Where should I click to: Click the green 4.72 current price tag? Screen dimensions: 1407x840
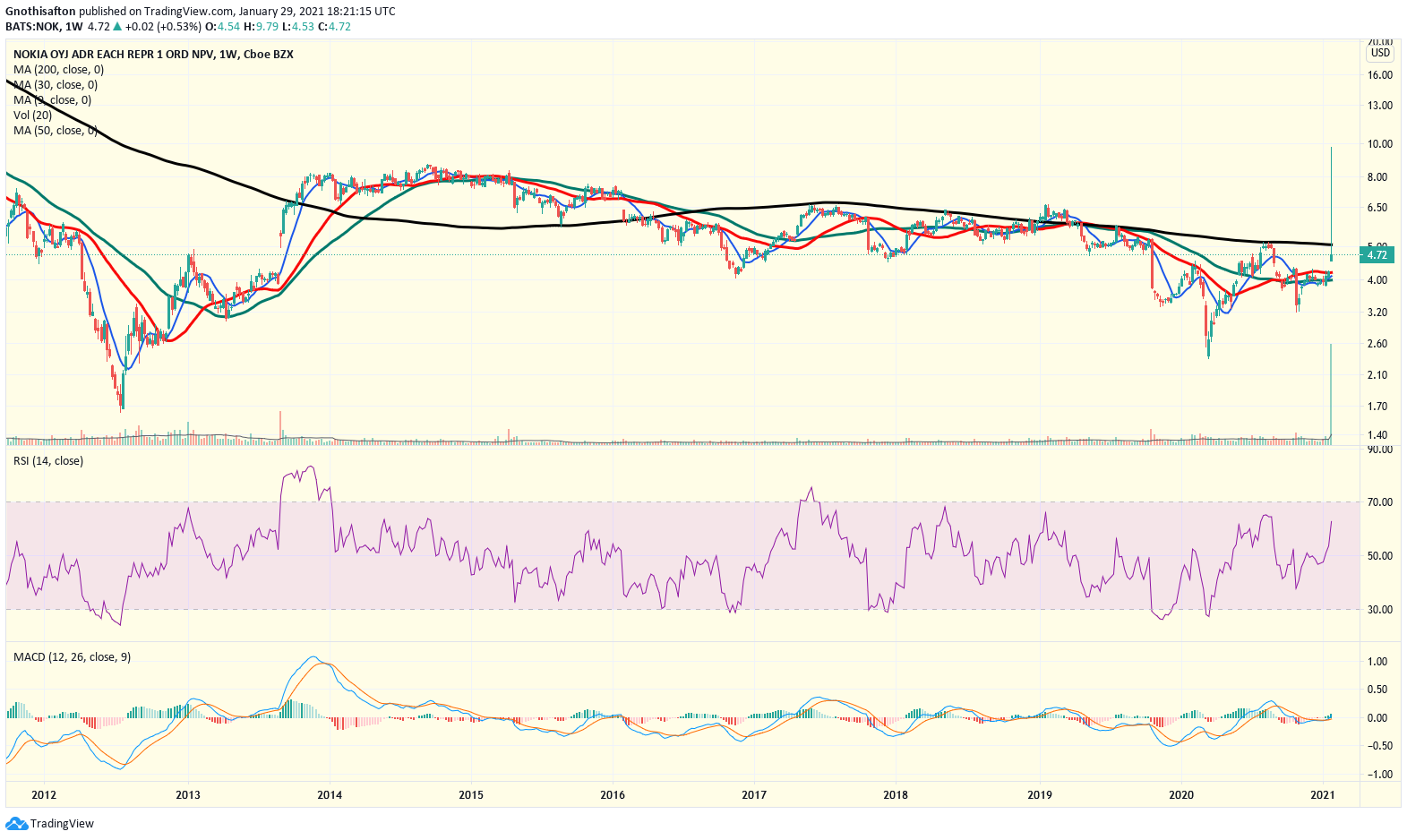(x=1377, y=255)
